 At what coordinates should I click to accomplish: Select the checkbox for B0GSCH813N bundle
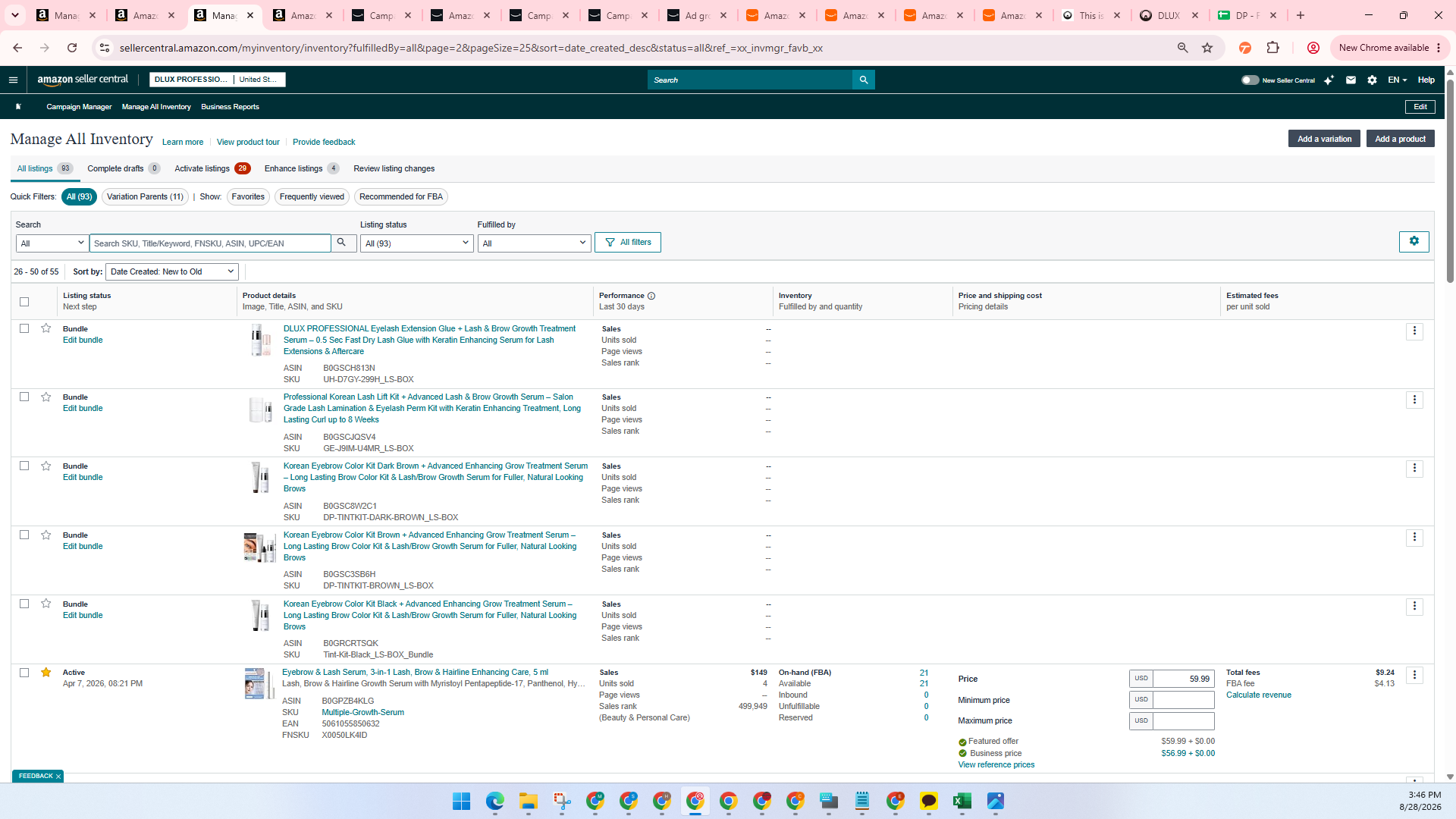click(x=24, y=328)
